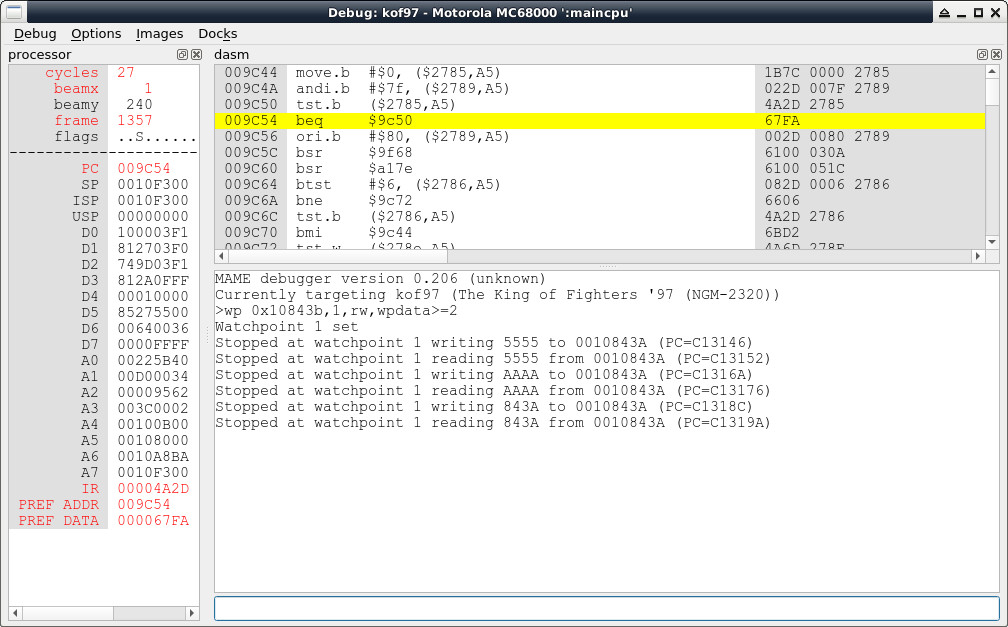Click the D3 register value 812A0FFF
This screenshot has height=627, width=1008.
coord(153,280)
